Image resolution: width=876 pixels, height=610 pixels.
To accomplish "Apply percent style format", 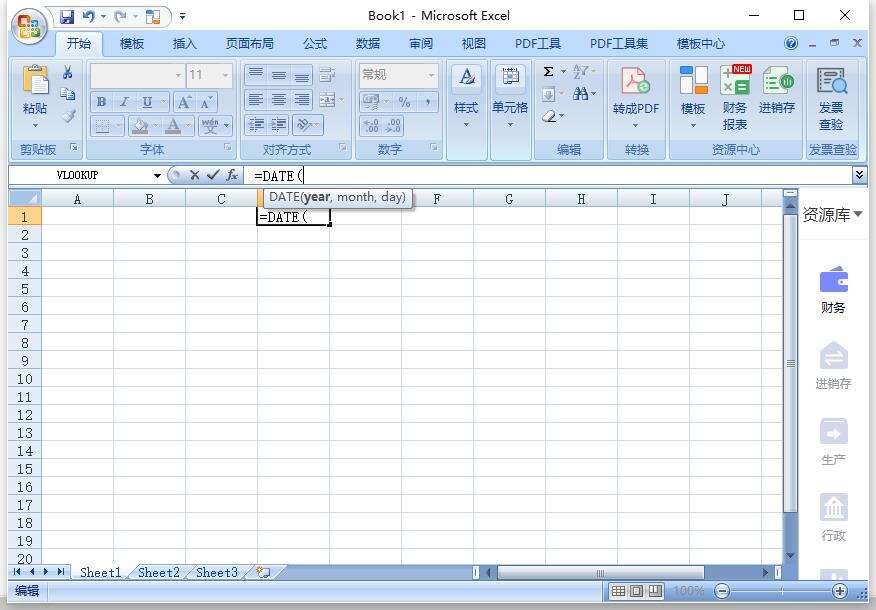I will point(404,102).
